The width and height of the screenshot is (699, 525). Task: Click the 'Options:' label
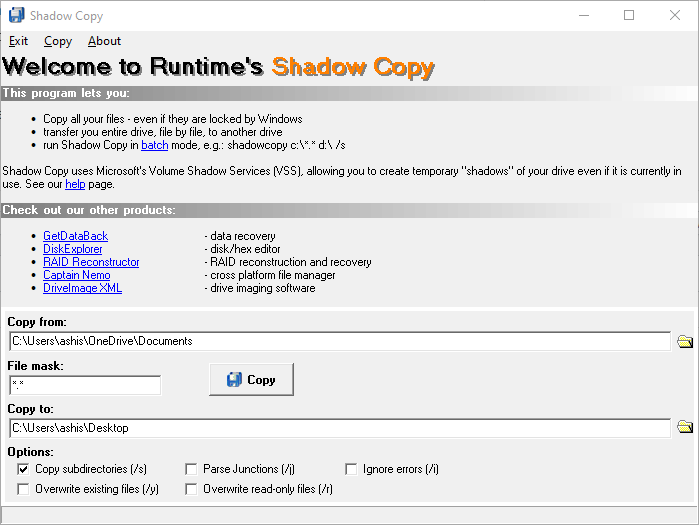tap(30, 452)
